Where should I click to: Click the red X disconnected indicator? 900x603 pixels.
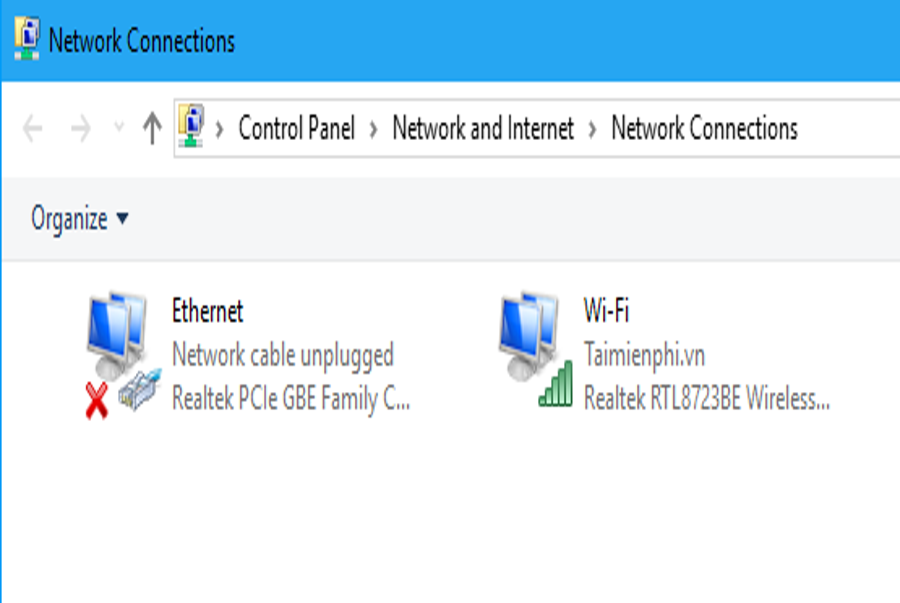[96, 401]
